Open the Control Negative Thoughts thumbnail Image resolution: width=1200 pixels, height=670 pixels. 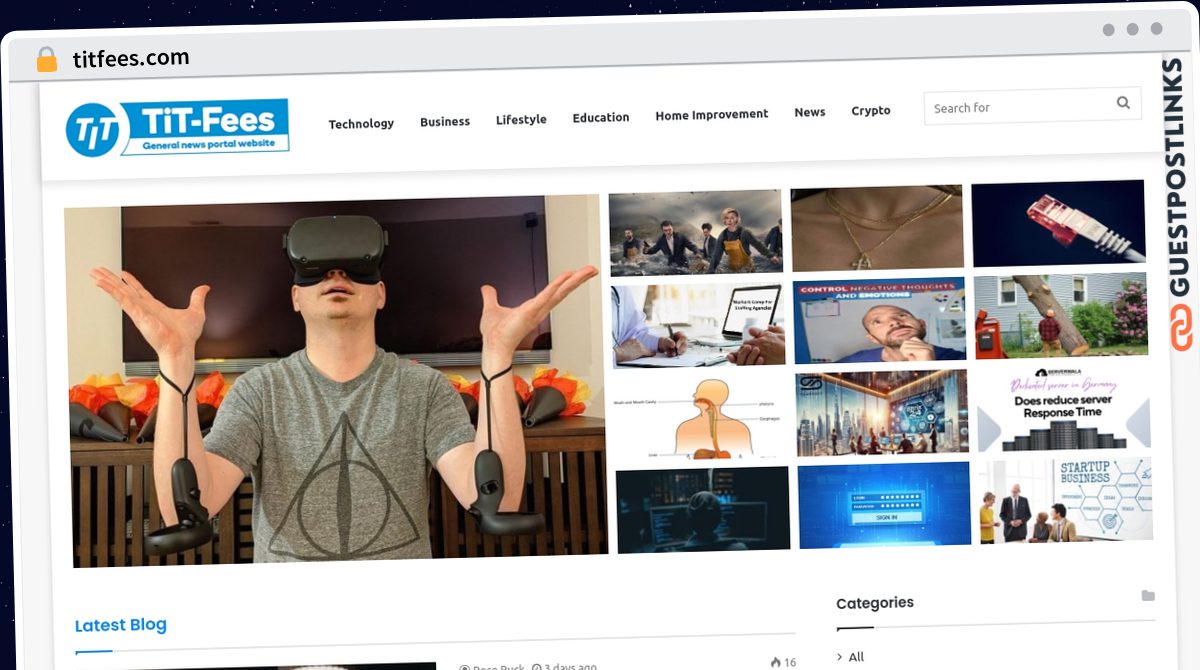pos(880,320)
